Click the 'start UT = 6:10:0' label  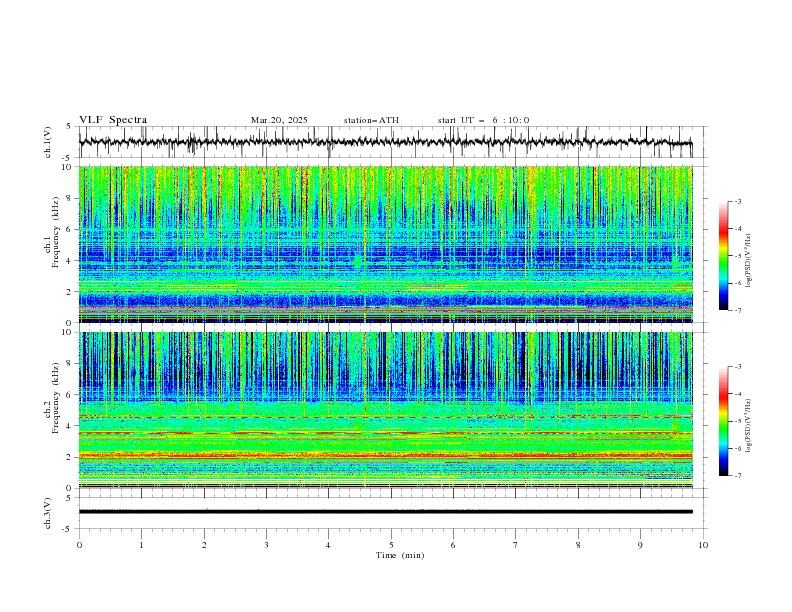click(x=483, y=120)
